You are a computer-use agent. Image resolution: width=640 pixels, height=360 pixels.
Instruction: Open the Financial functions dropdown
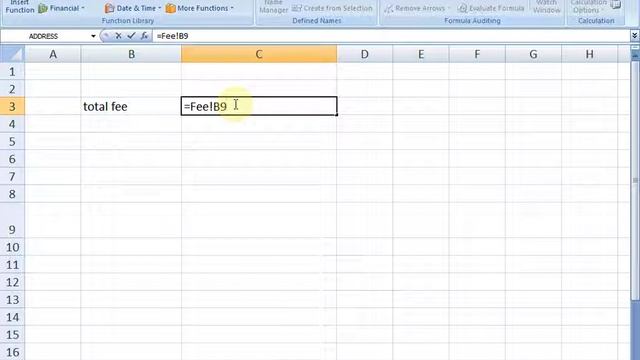click(x=62, y=8)
